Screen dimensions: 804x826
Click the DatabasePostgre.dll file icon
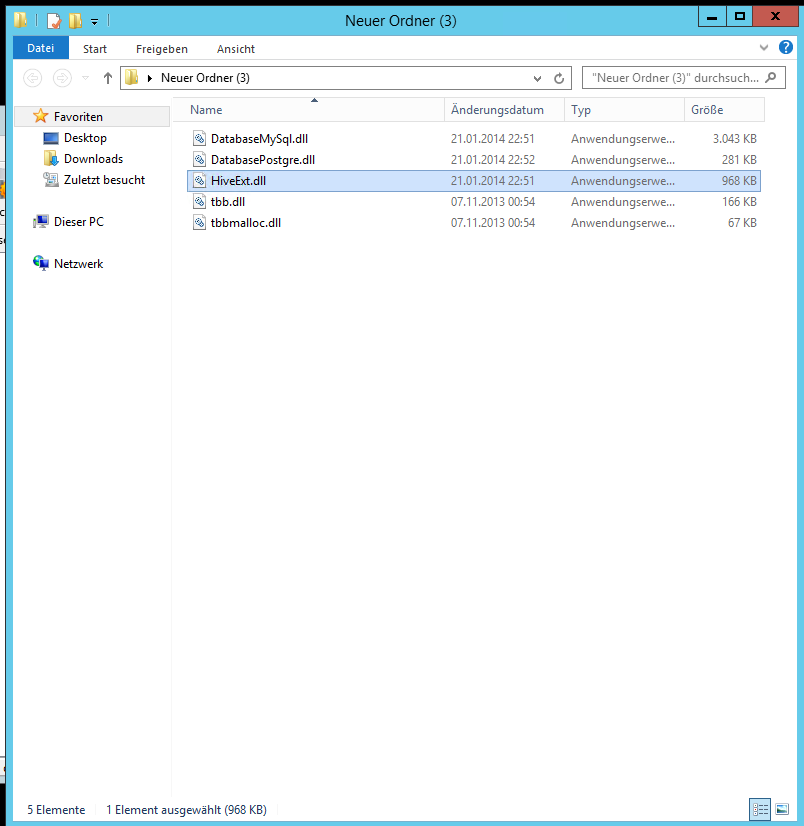point(199,160)
